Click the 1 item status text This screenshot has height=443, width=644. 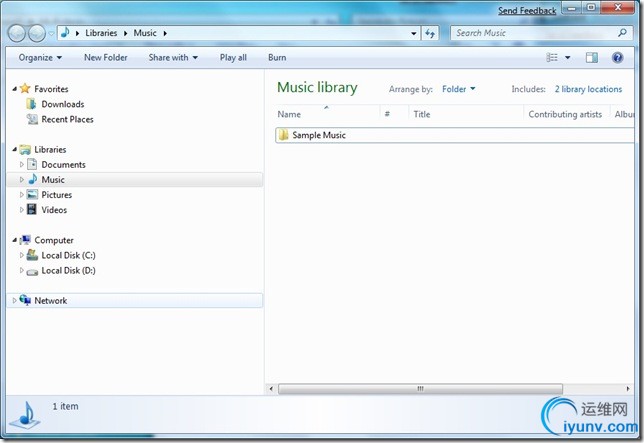65,406
